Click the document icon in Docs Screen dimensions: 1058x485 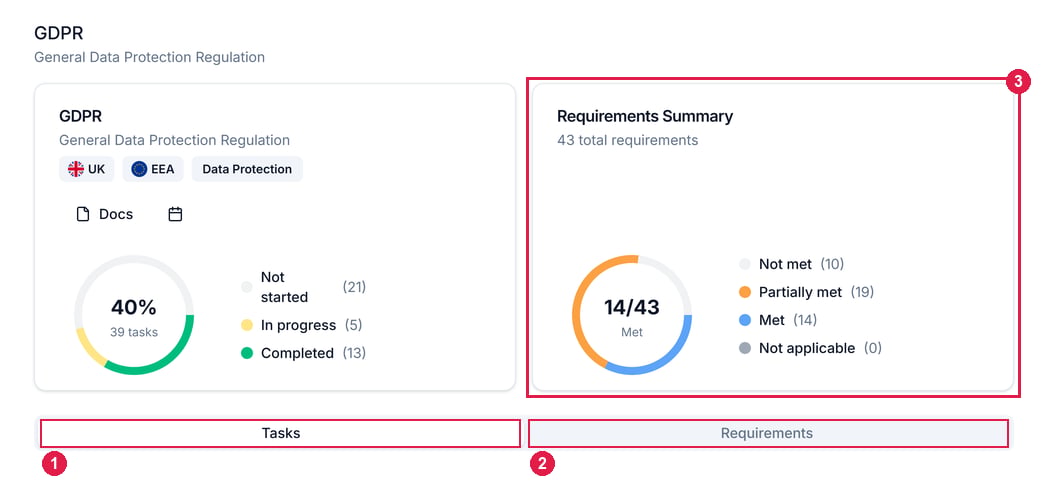(83, 215)
